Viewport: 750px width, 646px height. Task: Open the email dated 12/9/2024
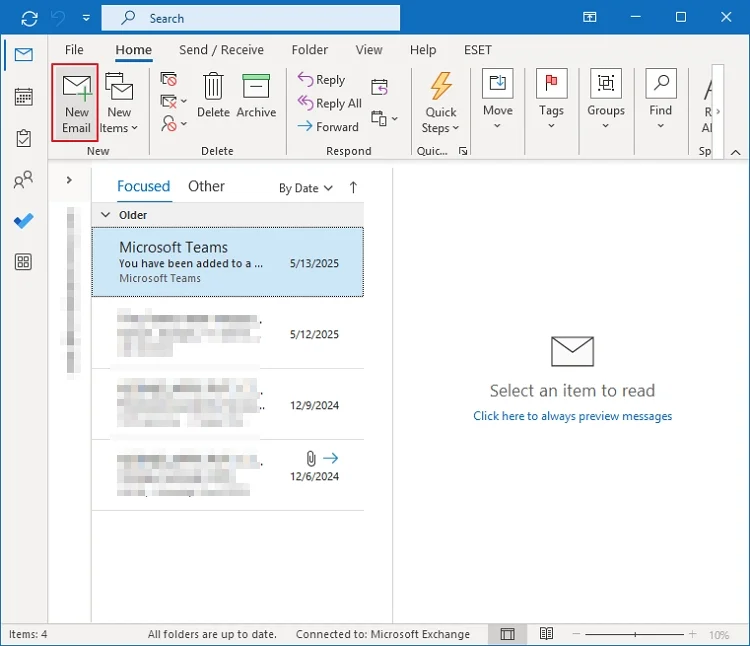click(228, 404)
